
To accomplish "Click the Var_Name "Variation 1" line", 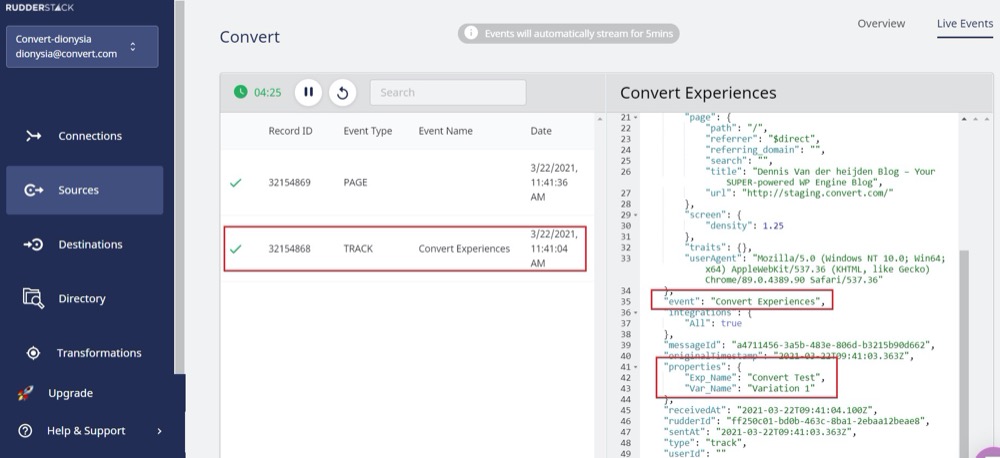I will point(749,388).
